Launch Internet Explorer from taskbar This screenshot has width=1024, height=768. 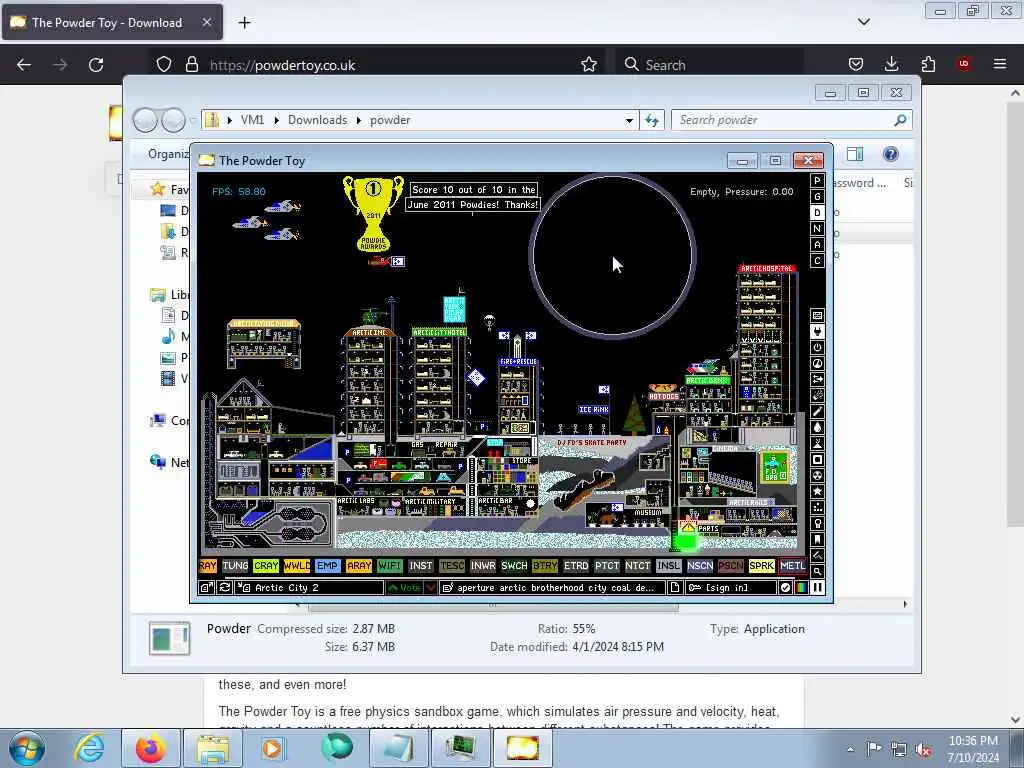click(x=89, y=748)
